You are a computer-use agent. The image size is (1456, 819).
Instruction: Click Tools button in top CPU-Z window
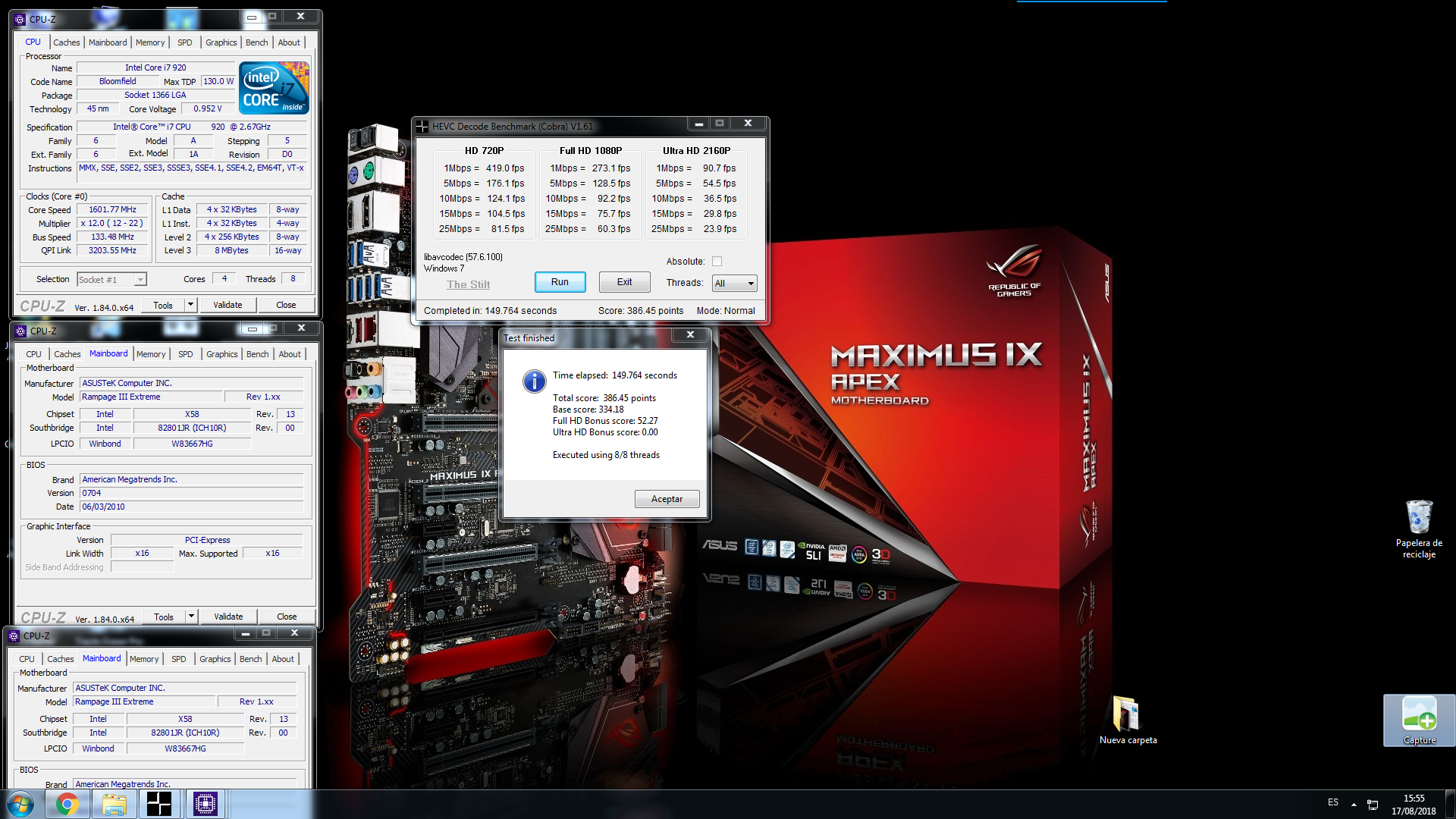point(163,305)
